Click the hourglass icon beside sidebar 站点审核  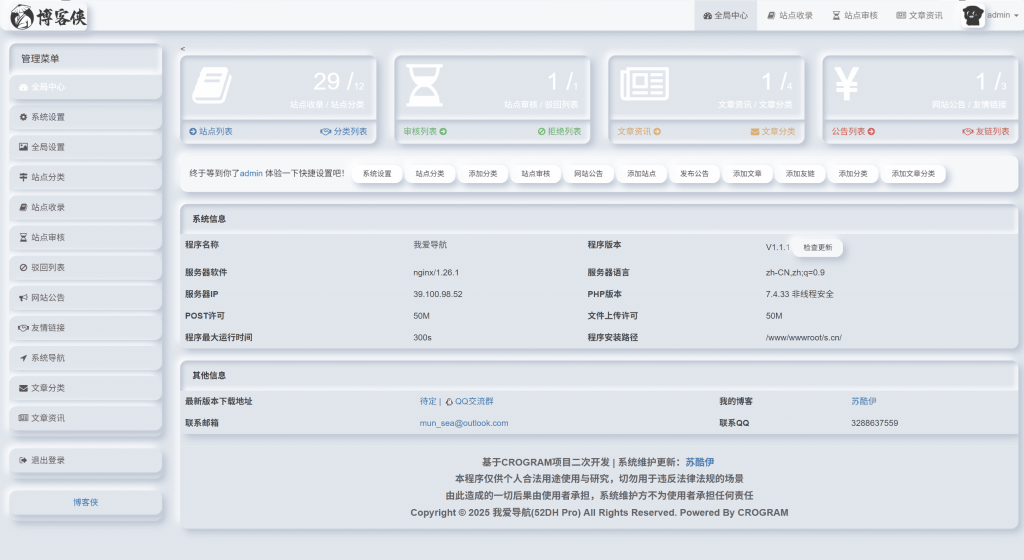click(24, 238)
